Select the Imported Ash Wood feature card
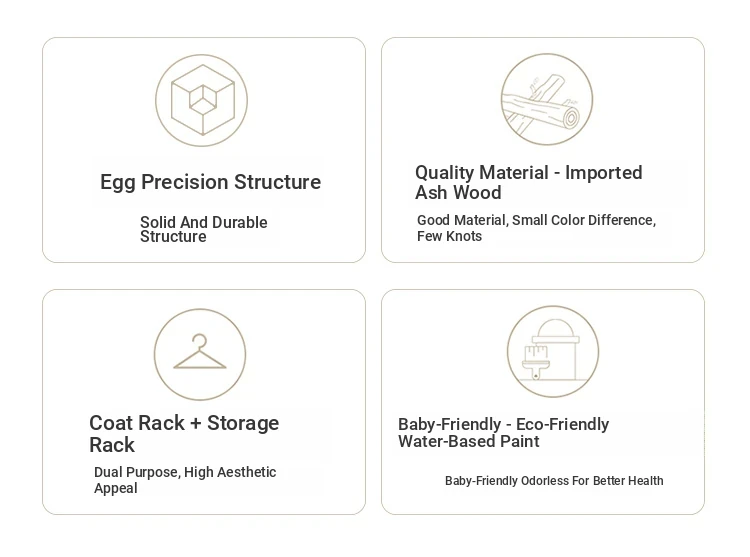750x557 pixels. [543, 150]
